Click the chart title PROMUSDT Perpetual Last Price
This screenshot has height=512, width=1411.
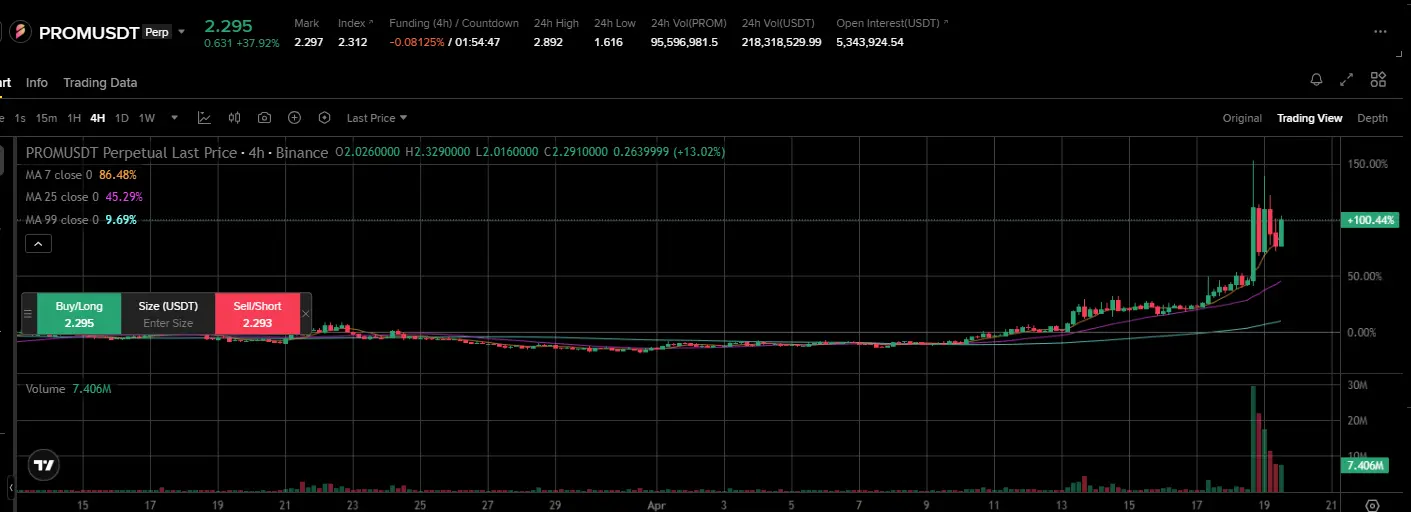point(130,152)
